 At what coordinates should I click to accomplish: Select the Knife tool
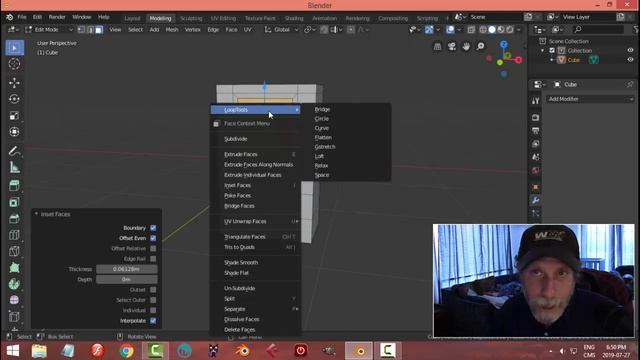click(x=14, y=251)
